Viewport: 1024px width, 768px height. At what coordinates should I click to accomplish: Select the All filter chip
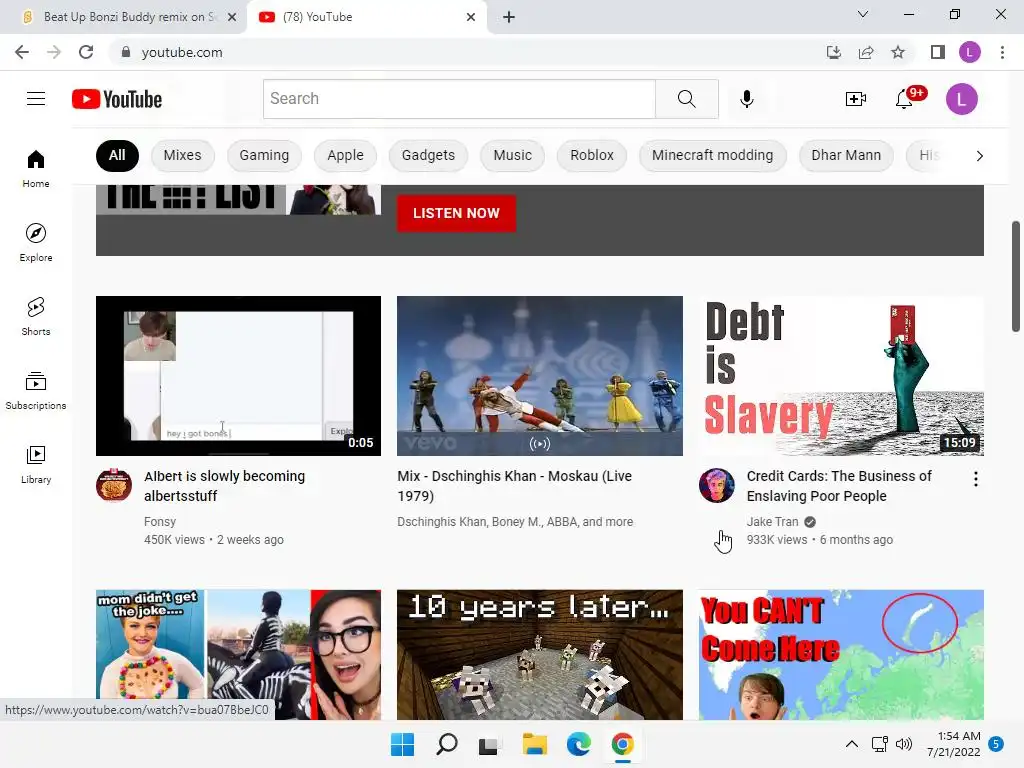[117, 155]
